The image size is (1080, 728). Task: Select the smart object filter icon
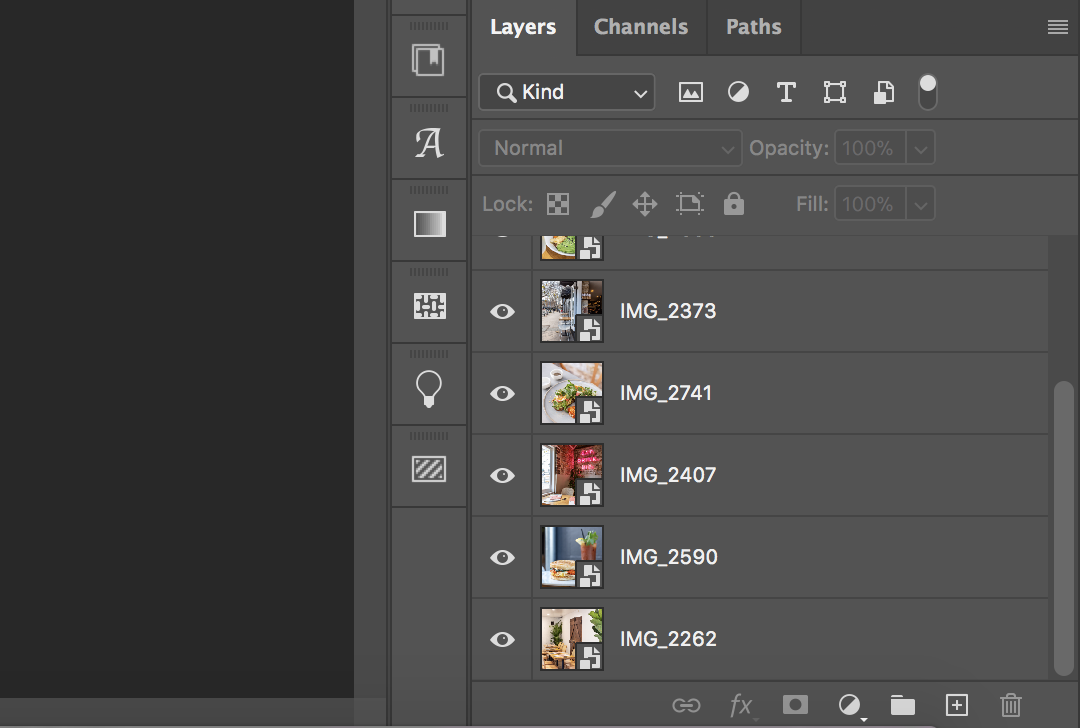click(884, 91)
